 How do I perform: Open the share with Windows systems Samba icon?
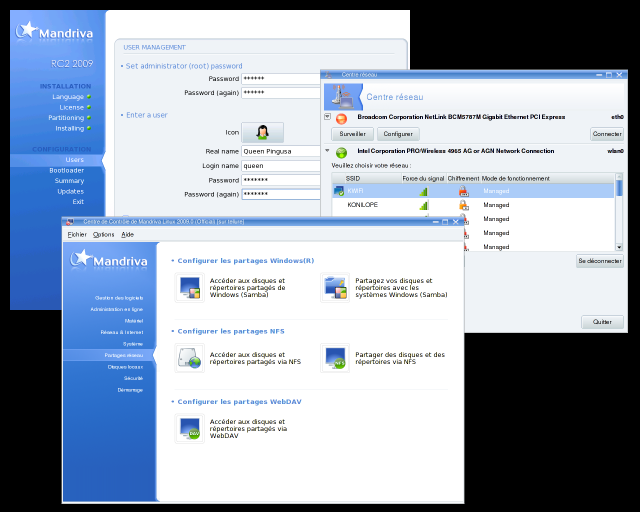click(335, 287)
